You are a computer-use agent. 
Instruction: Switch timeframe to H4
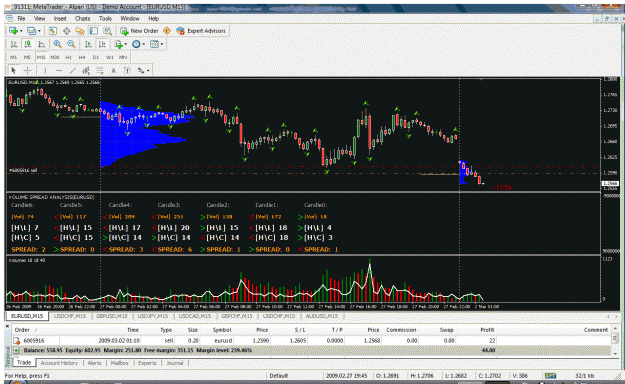point(82,57)
